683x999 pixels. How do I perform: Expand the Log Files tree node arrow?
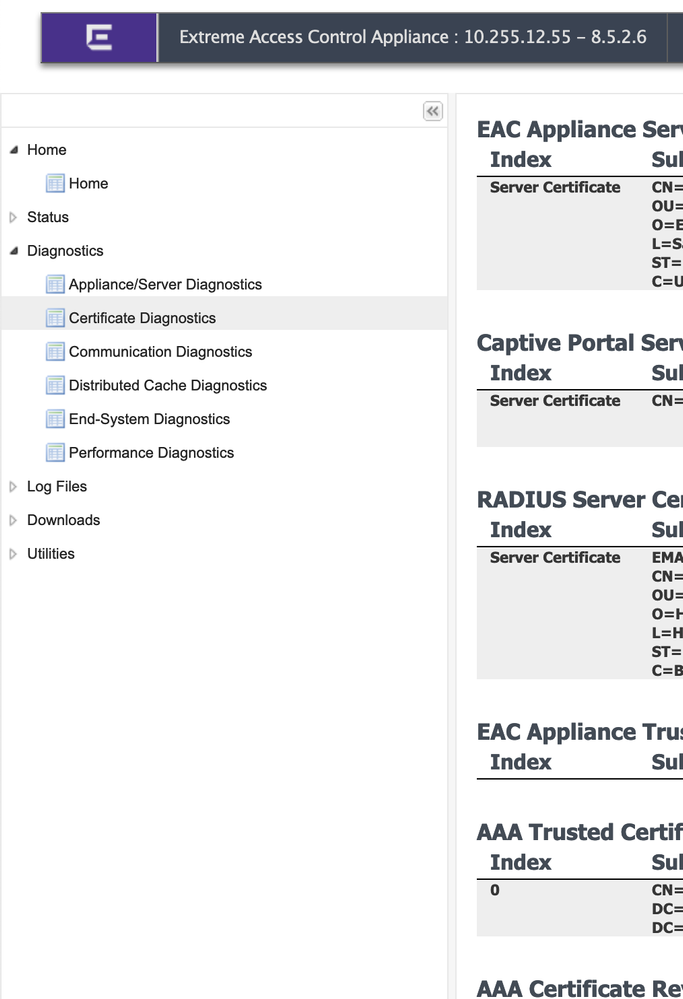(x=13, y=487)
